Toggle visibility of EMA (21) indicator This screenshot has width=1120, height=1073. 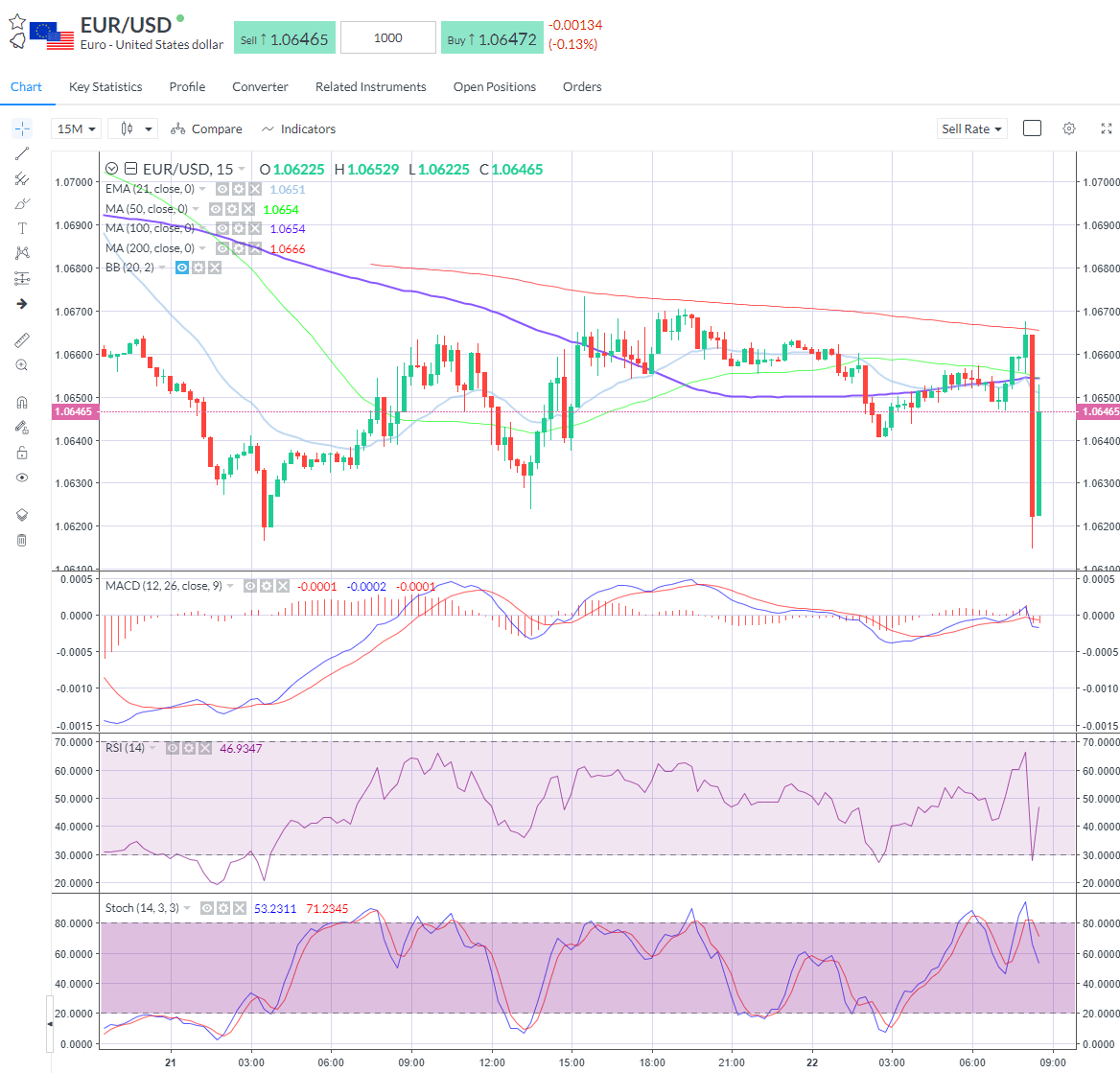tap(222, 189)
